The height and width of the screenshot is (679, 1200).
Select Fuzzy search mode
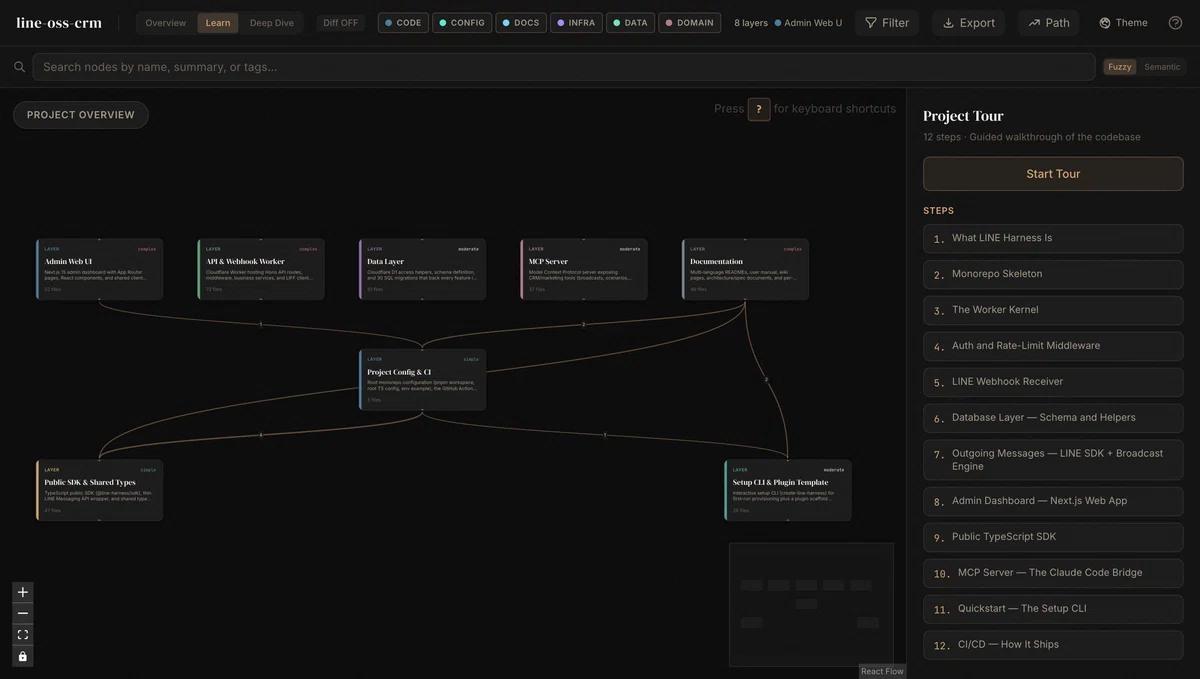tap(1120, 67)
